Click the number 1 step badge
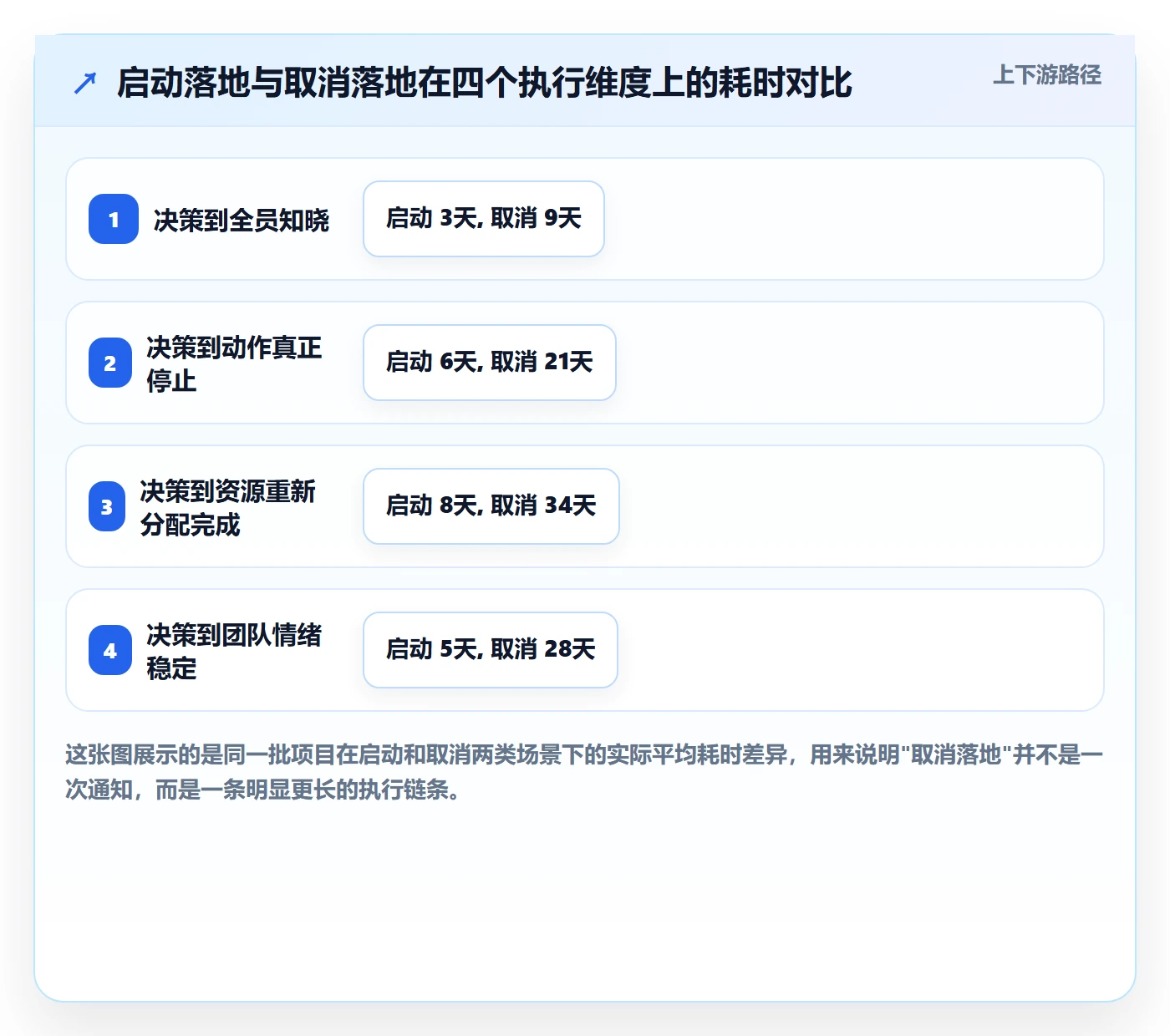 (x=114, y=219)
